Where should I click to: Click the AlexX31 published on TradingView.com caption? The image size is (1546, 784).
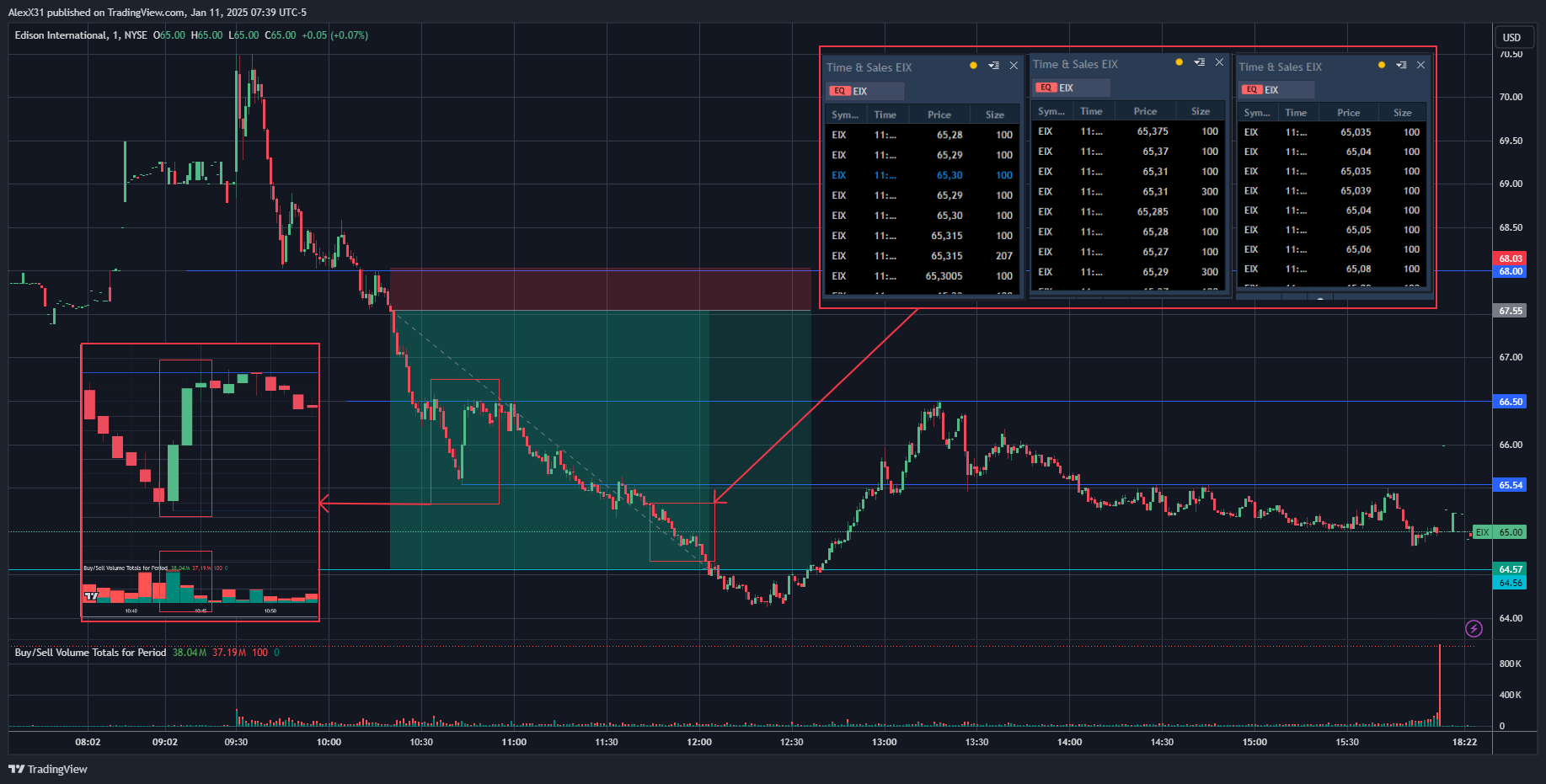coord(158,13)
